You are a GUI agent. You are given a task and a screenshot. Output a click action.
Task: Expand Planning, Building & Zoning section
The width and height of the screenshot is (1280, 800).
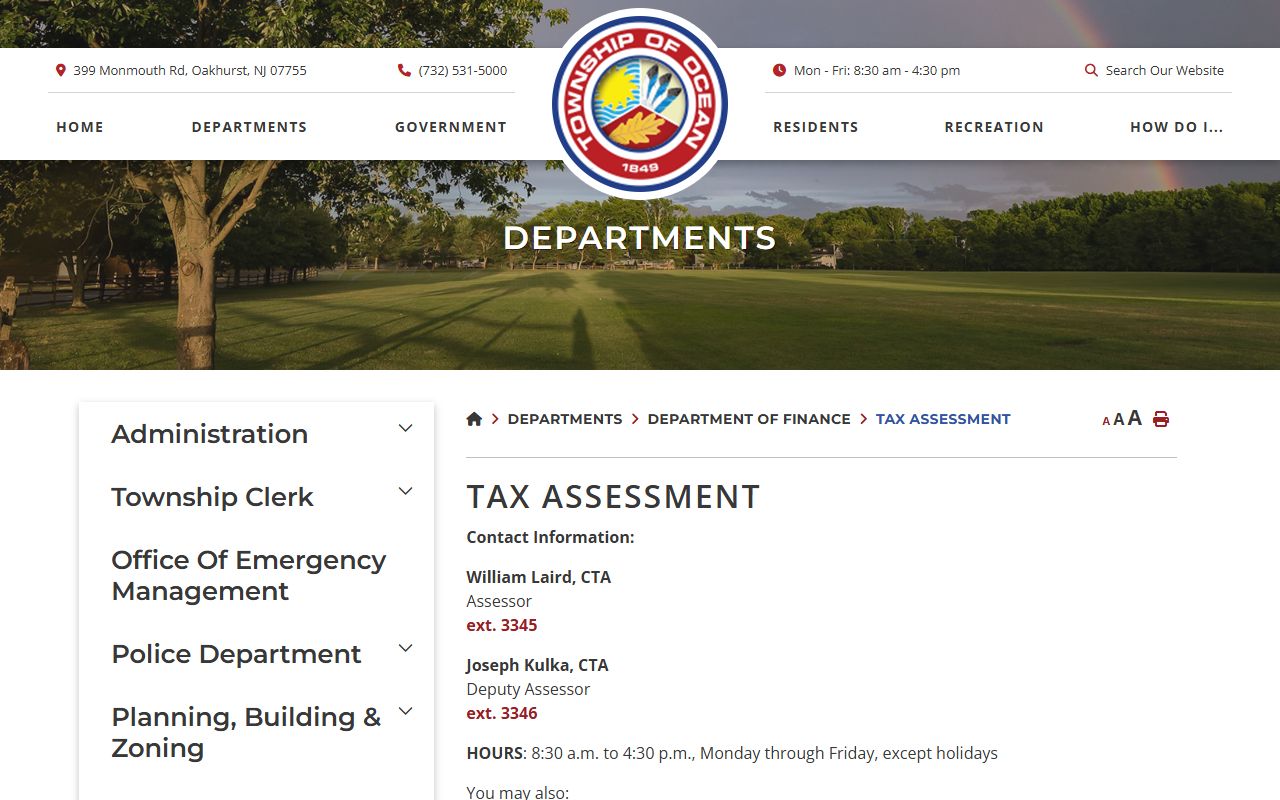(405, 711)
